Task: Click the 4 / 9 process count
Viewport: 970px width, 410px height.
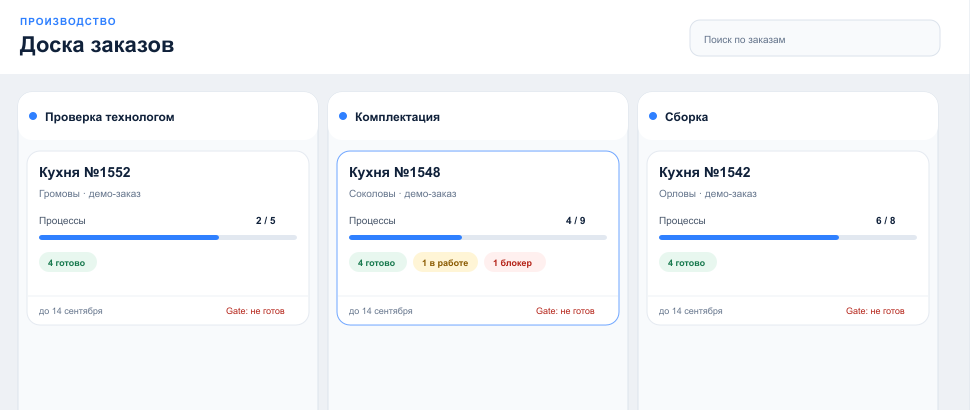Action: pos(576,221)
